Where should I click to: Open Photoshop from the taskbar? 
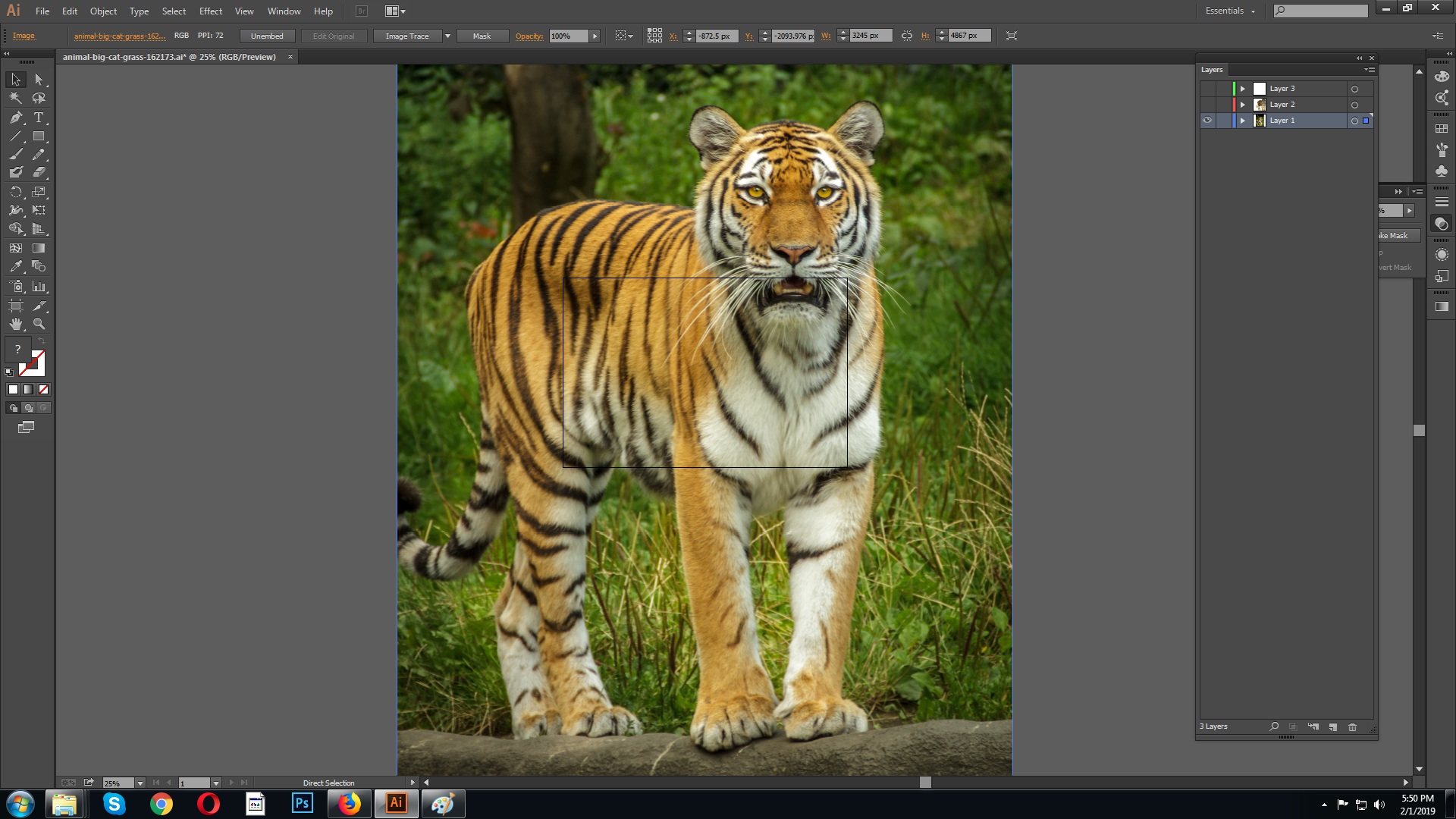[302, 803]
